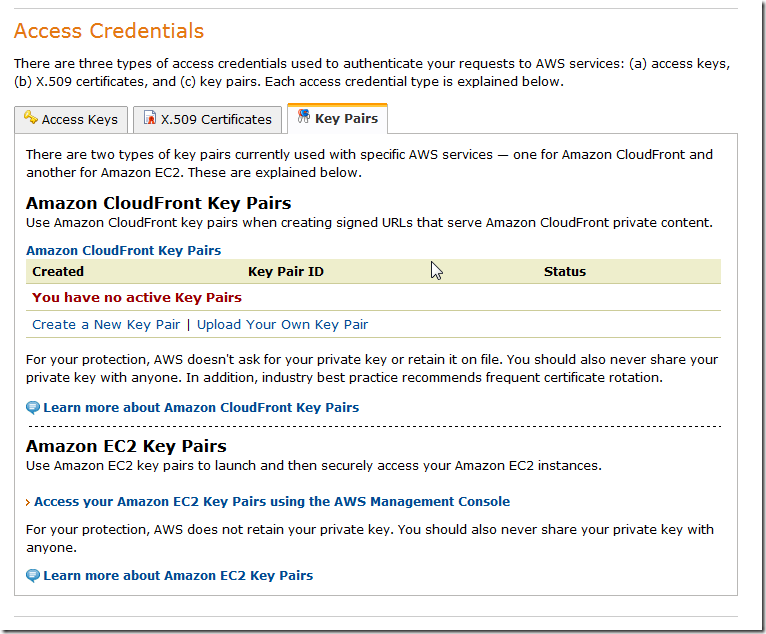Click the key icon on Access Keys tab

[30, 118]
